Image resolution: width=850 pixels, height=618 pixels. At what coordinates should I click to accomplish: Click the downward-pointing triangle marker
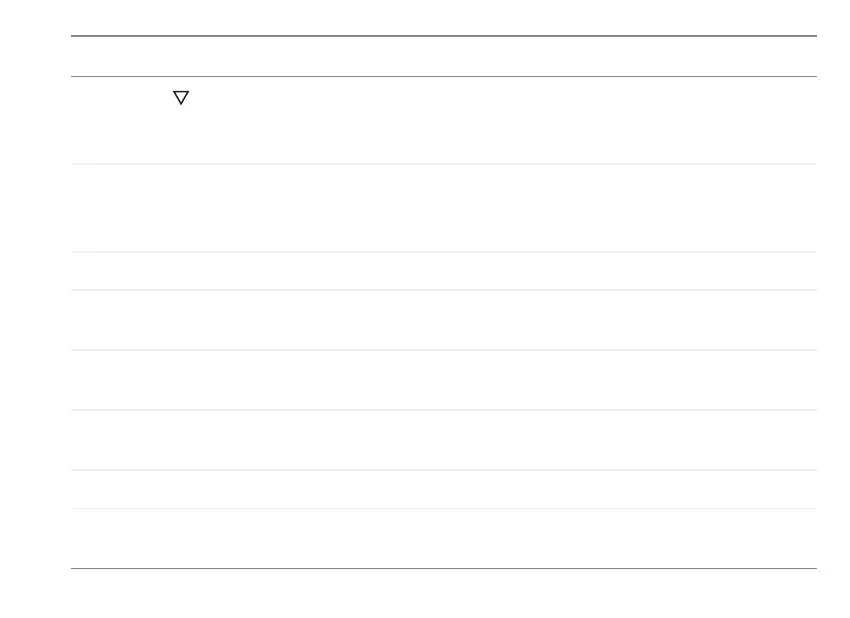coord(181,98)
